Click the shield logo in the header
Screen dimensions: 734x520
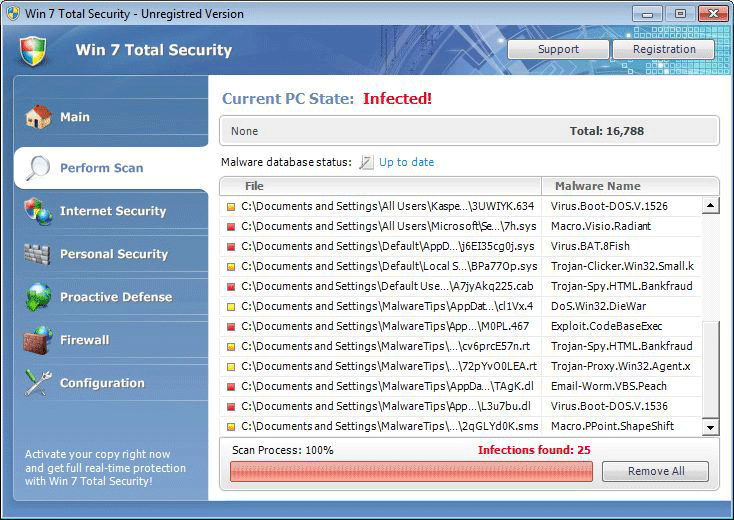(34, 50)
